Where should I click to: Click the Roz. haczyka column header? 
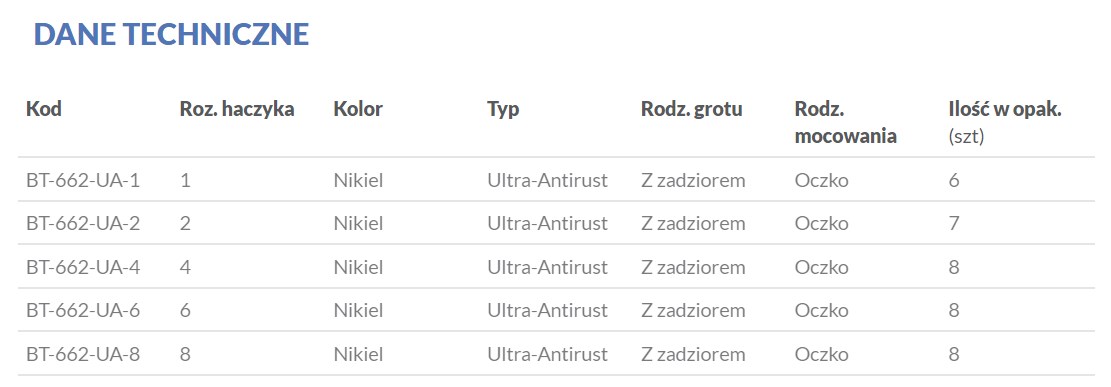point(237,109)
